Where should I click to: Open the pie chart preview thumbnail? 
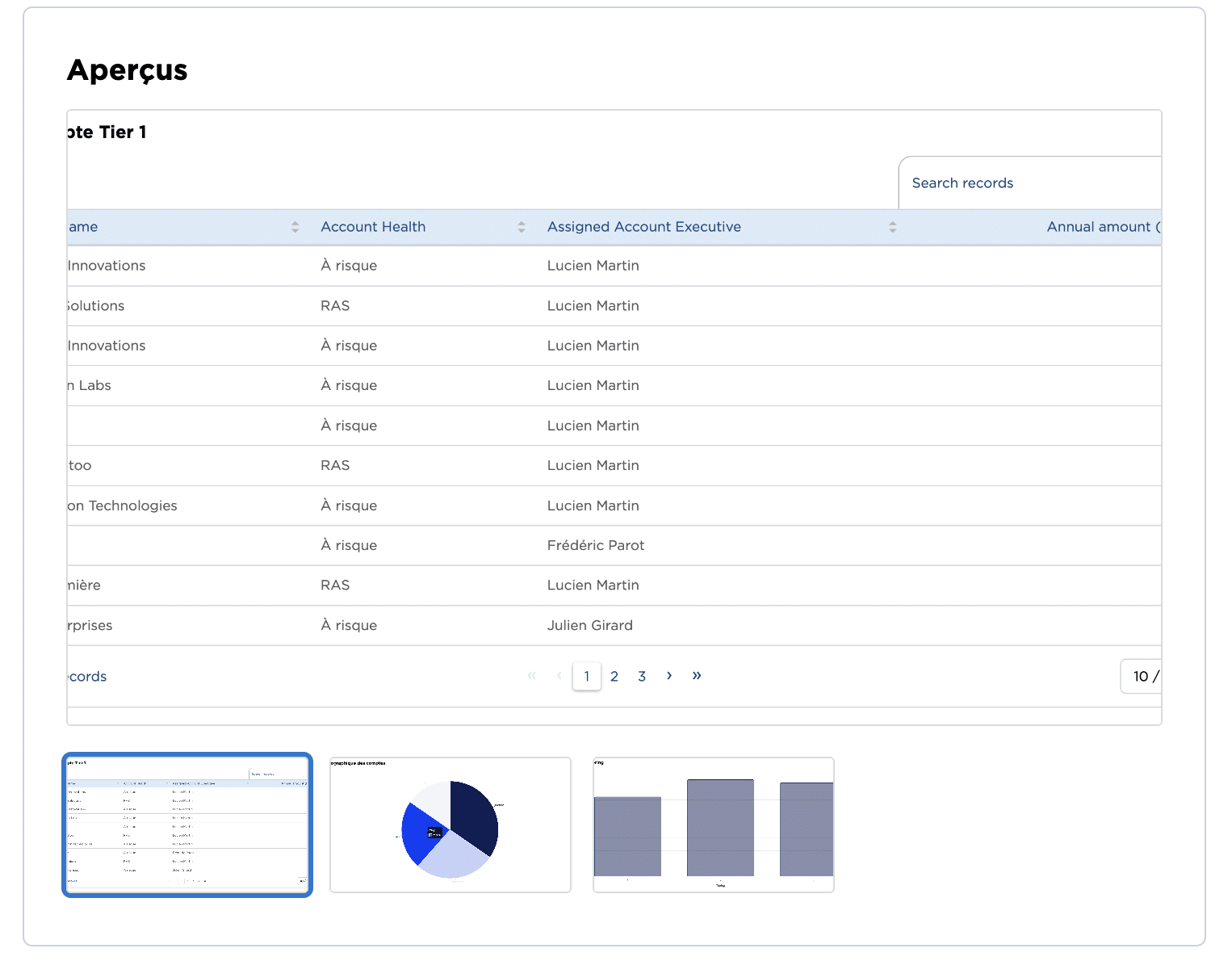[450, 825]
